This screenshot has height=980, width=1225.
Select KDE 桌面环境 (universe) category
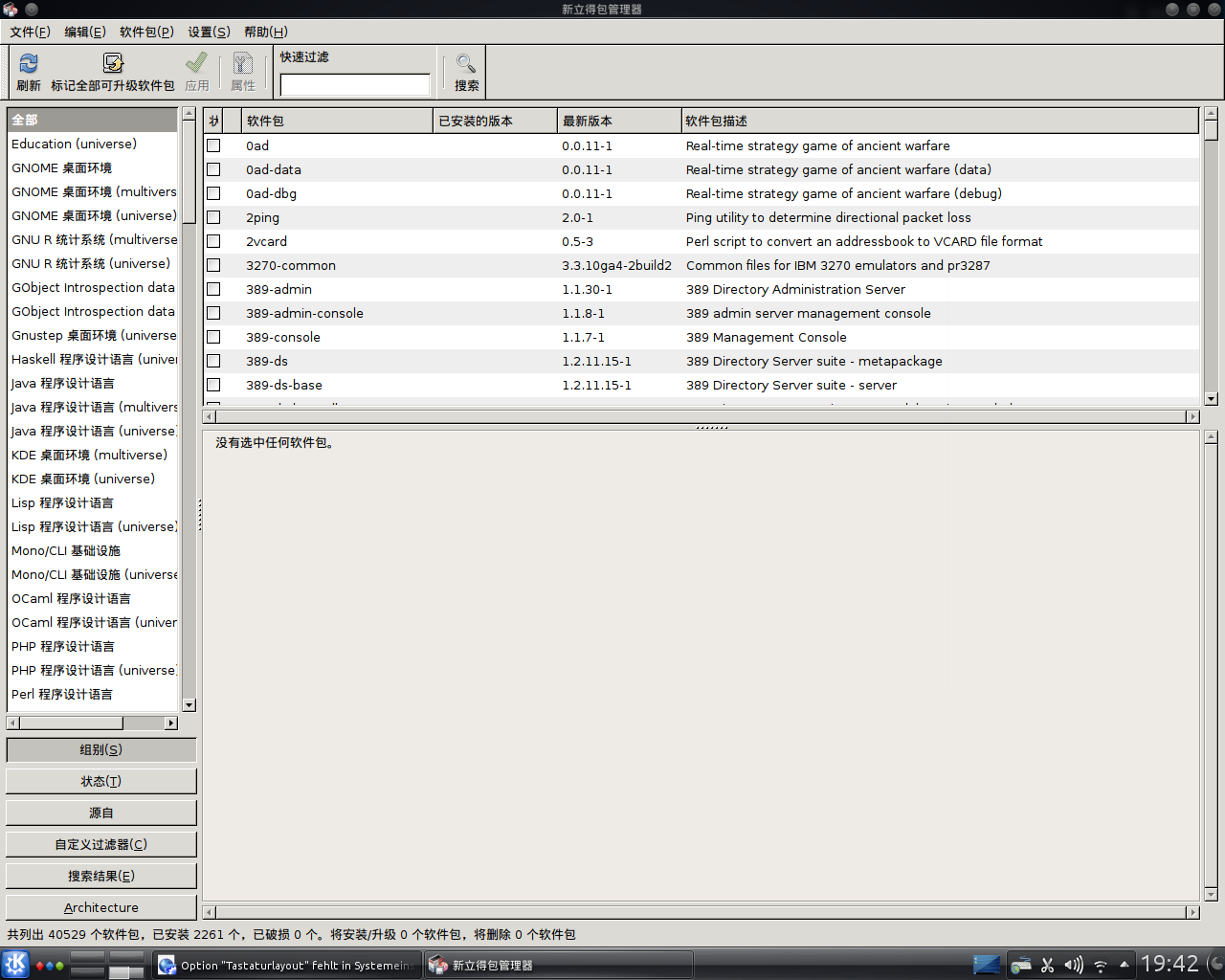pyautogui.click(x=92, y=479)
